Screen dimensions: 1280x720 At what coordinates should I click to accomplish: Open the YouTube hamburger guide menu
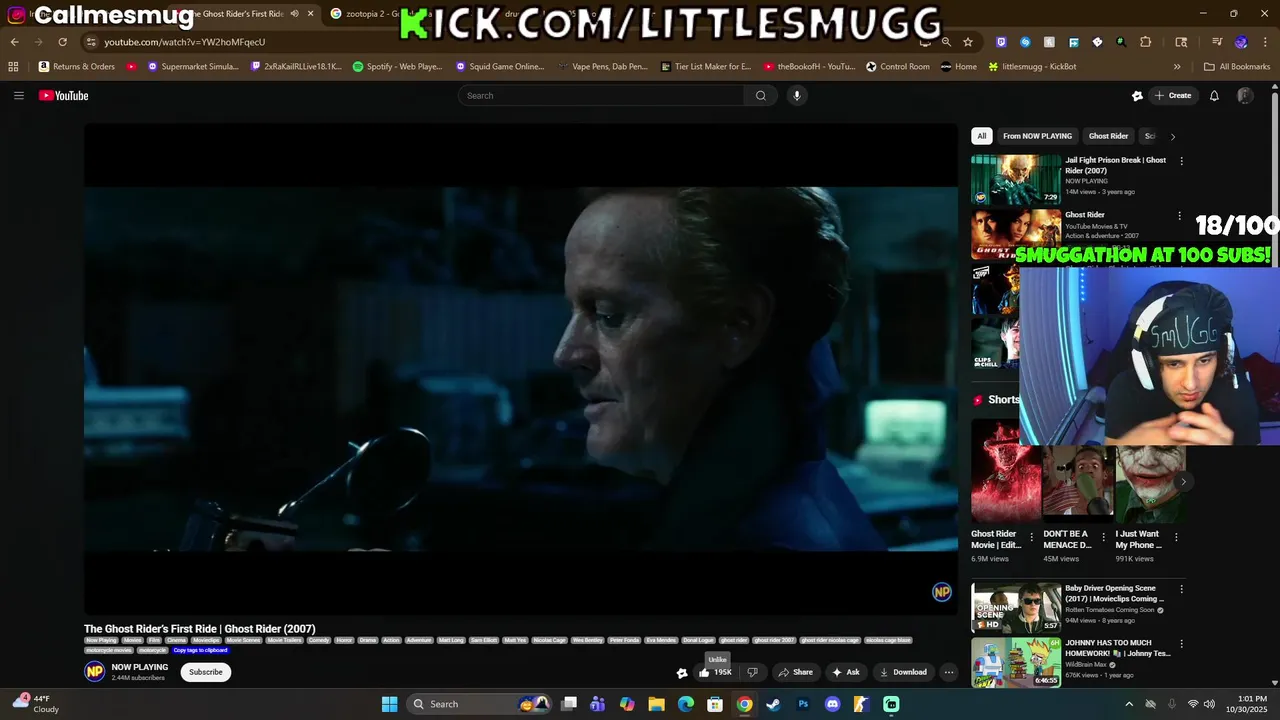tap(18, 96)
